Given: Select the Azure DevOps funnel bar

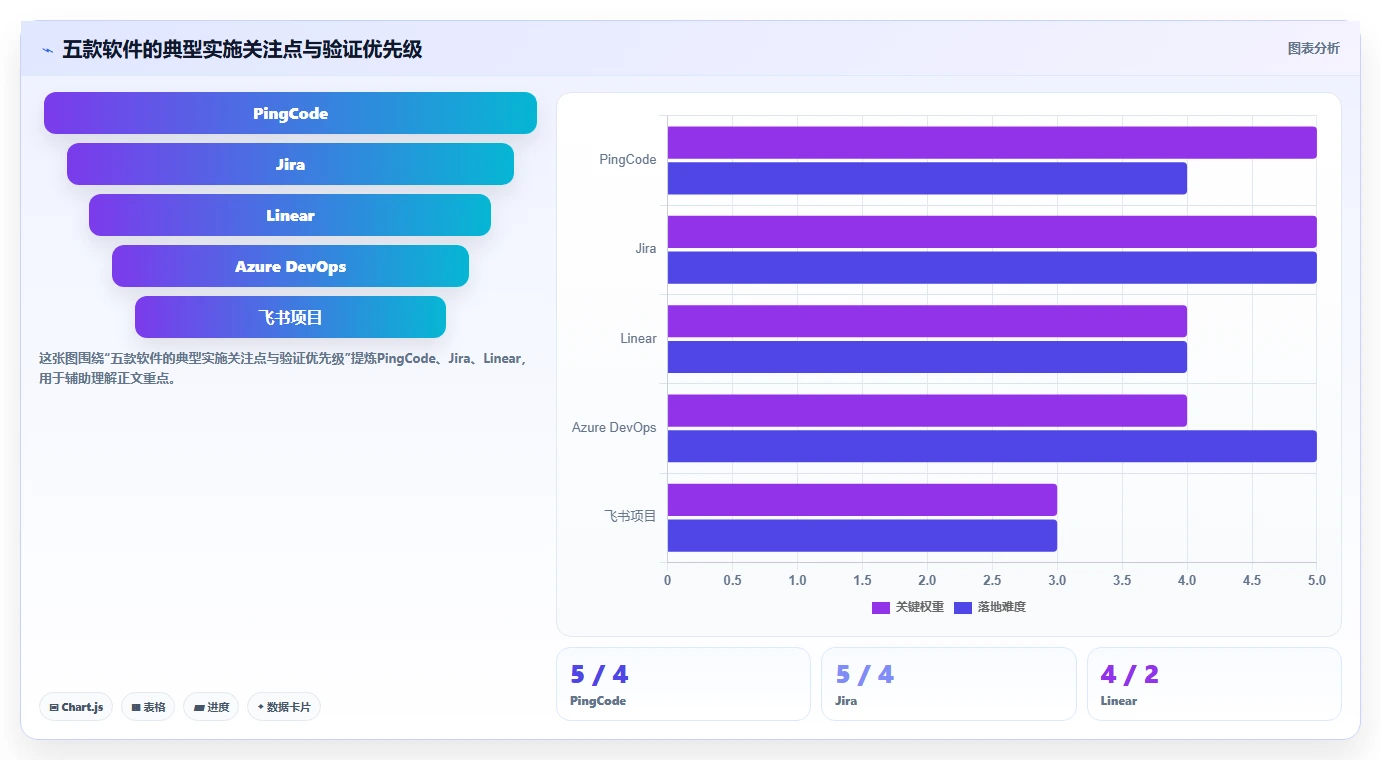Looking at the screenshot, I should coord(290,266).
